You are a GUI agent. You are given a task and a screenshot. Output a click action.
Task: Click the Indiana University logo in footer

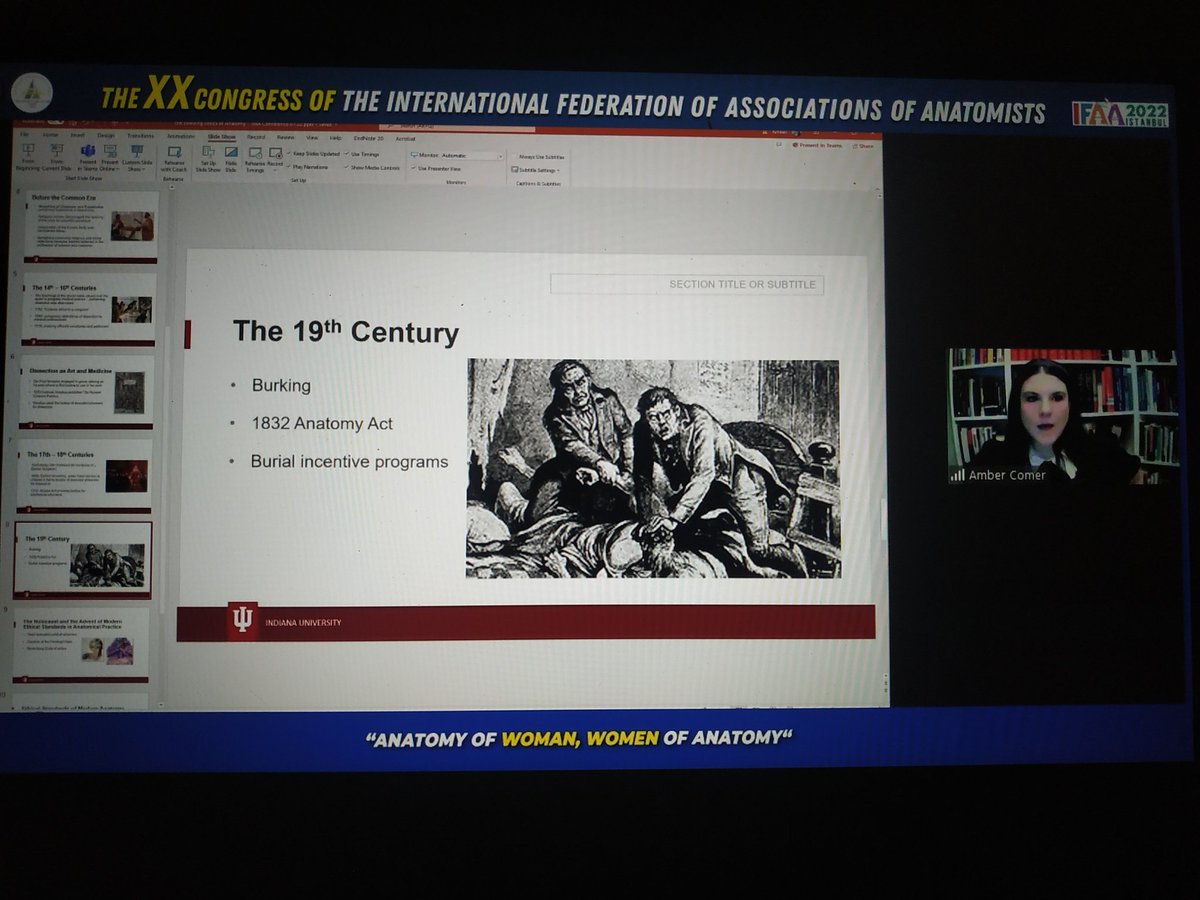(x=242, y=622)
